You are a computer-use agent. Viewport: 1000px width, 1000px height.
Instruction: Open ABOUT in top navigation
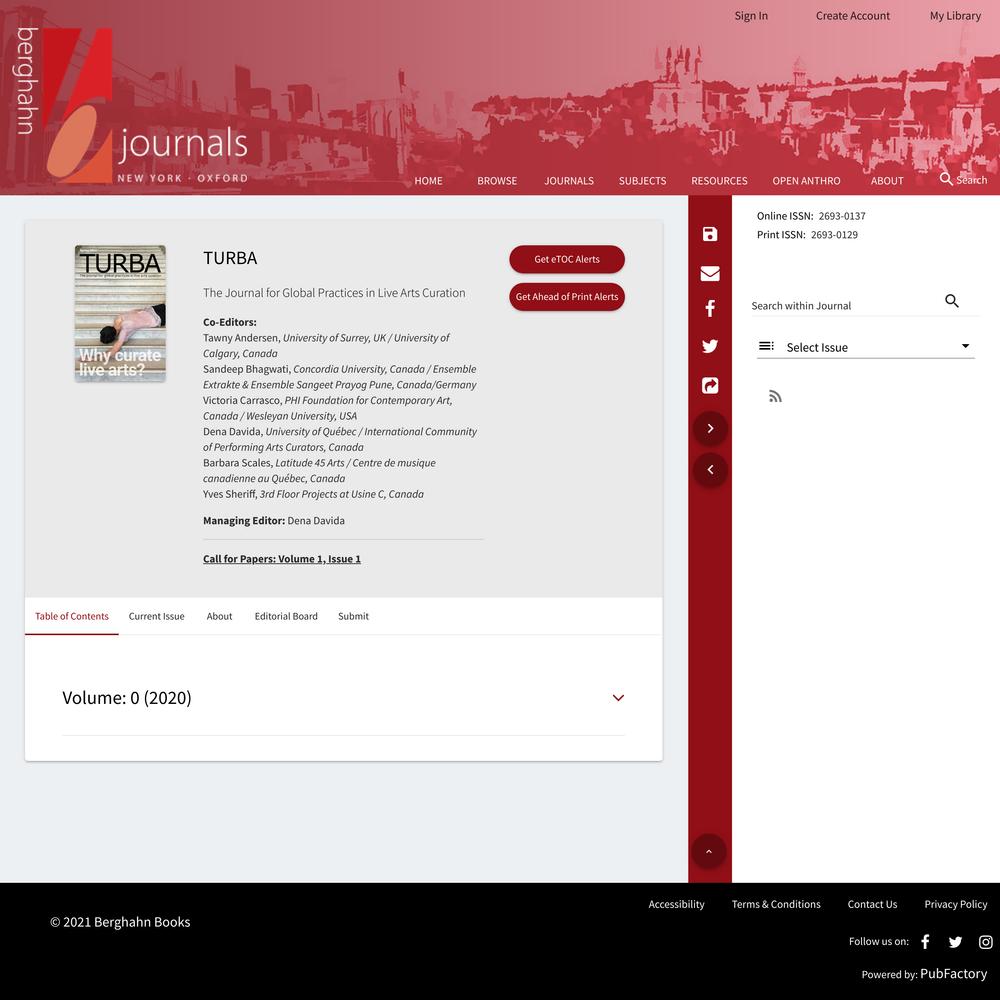(887, 181)
